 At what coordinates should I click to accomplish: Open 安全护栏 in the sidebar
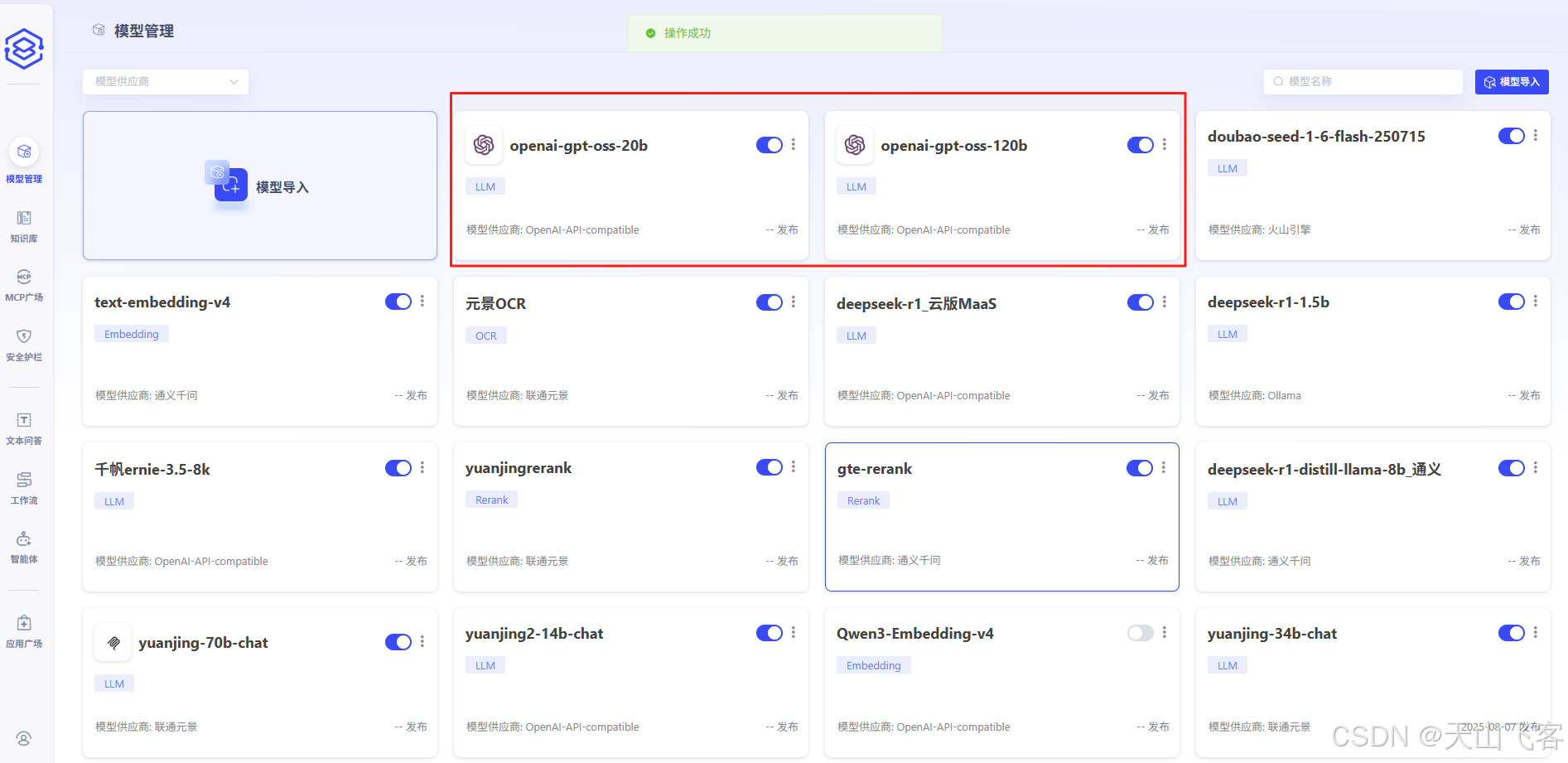24,345
